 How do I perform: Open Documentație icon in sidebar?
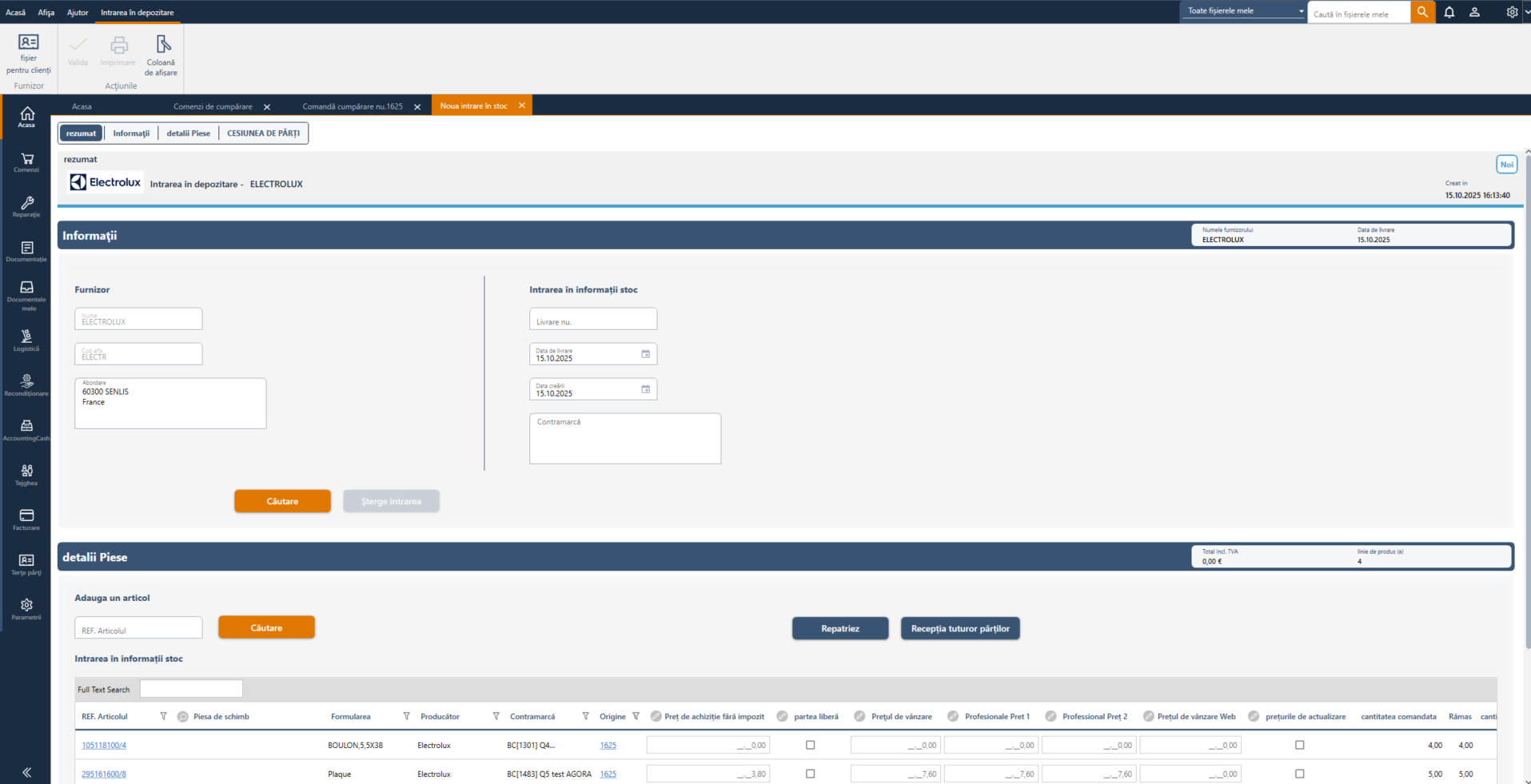[26, 248]
